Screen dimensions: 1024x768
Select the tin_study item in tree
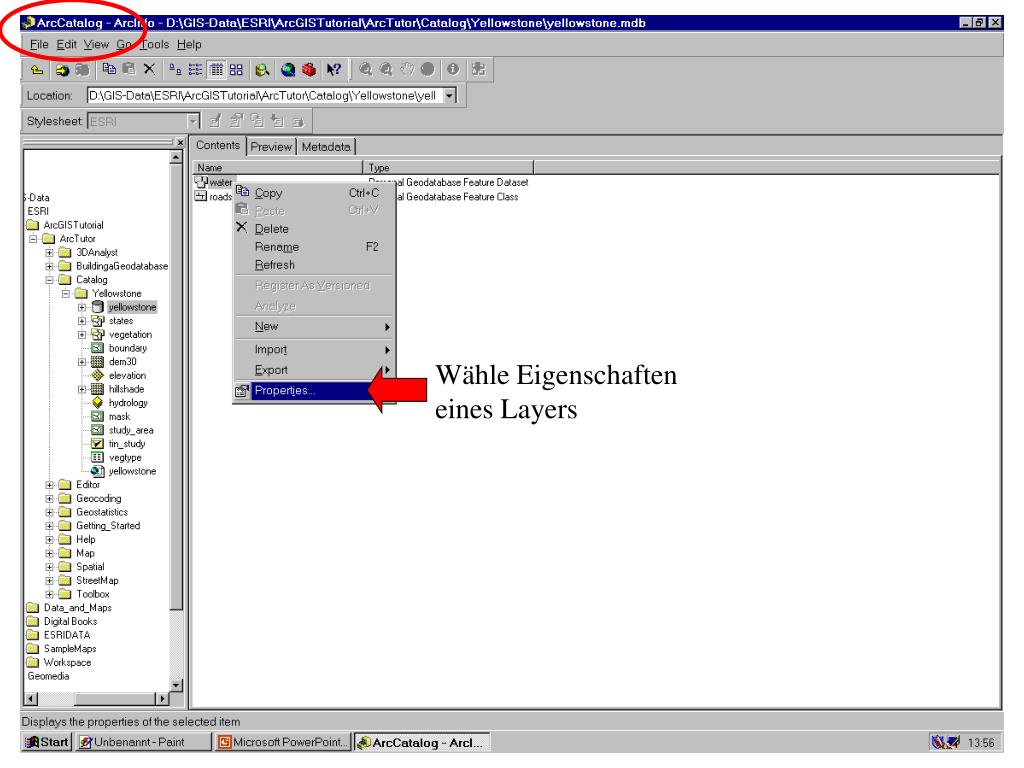coord(127,444)
